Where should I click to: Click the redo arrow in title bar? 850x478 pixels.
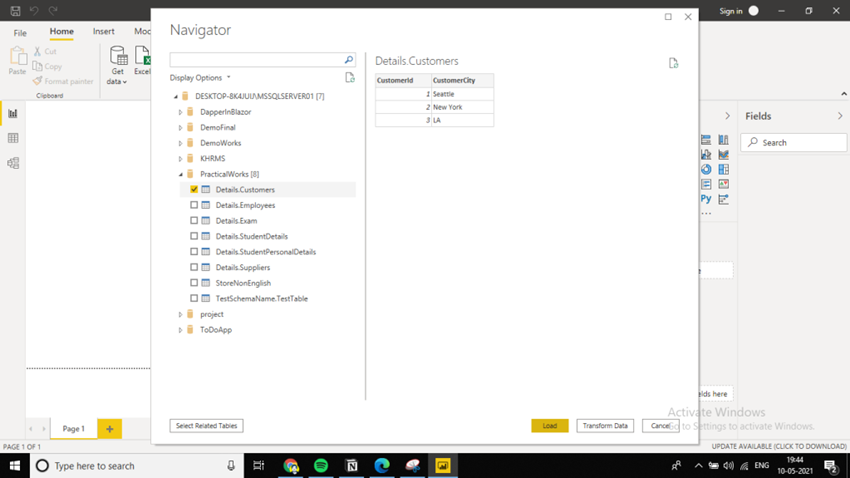pyautogui.click(x=53, y=10)
